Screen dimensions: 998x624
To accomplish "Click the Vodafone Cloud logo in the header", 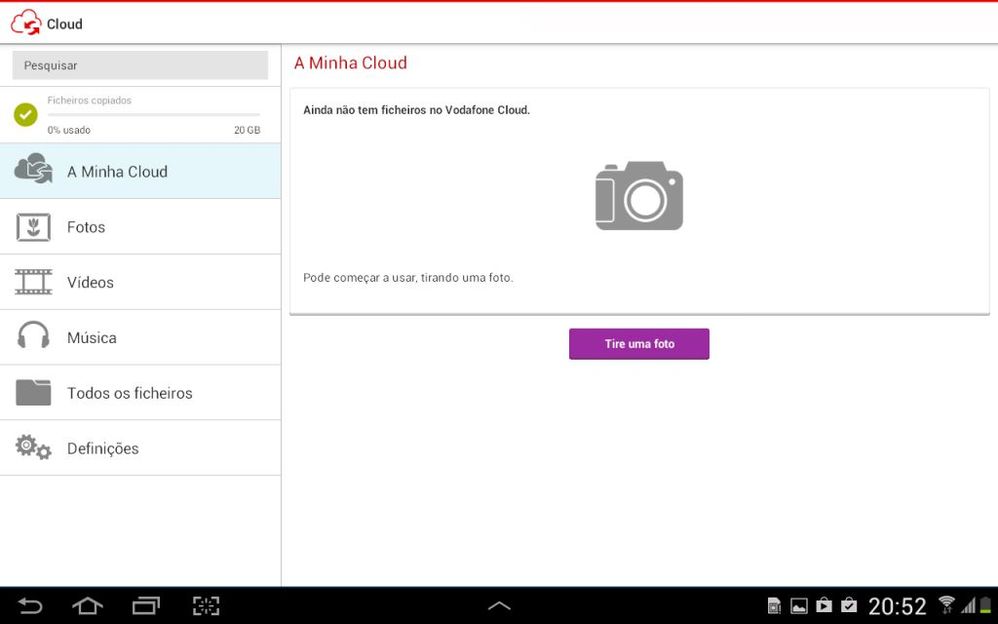I will (x=27, y=20).
